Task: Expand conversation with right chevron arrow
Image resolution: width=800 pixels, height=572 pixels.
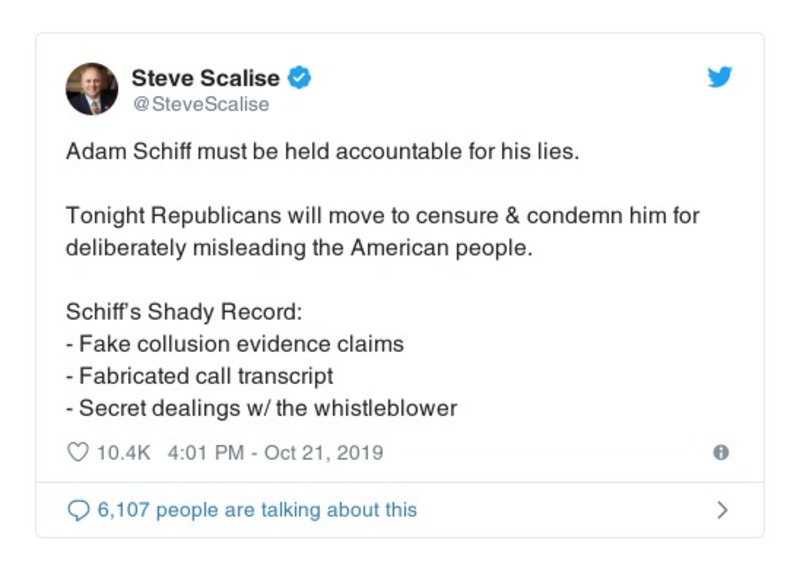Action: click(722, 510)
